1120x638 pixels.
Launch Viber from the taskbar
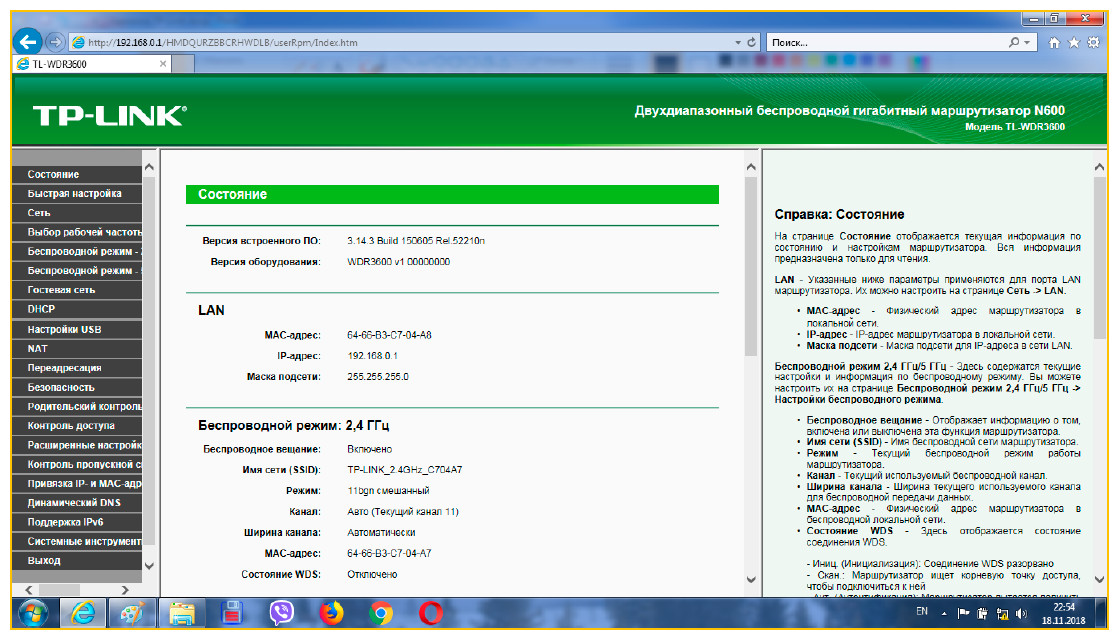coord(281,613)
